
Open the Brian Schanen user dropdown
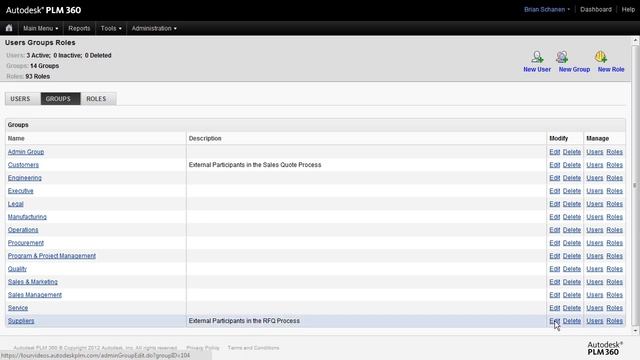(547, 9)
